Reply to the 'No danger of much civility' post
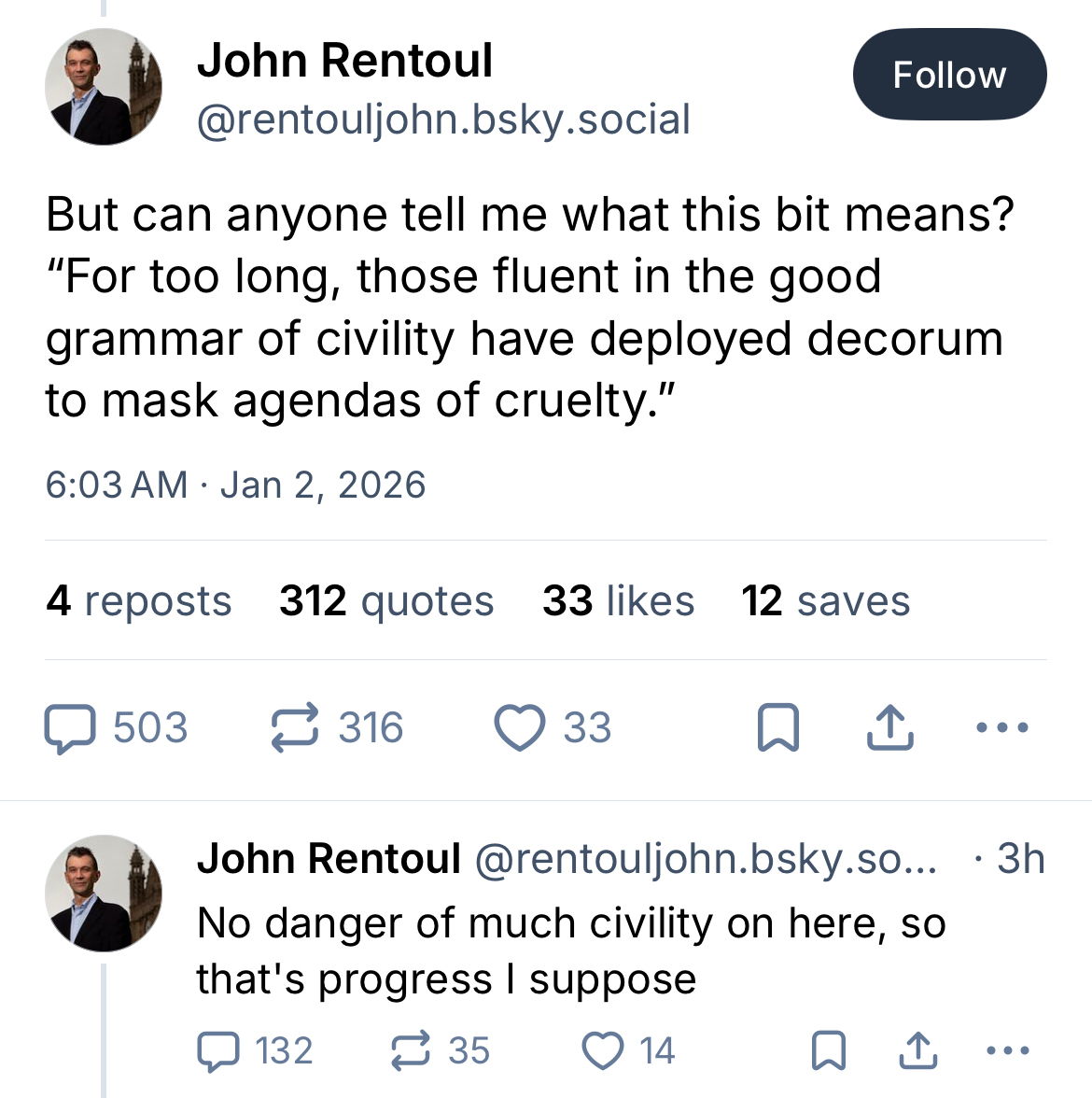Viewport: 1092px width, 1098px height. 218,1051
